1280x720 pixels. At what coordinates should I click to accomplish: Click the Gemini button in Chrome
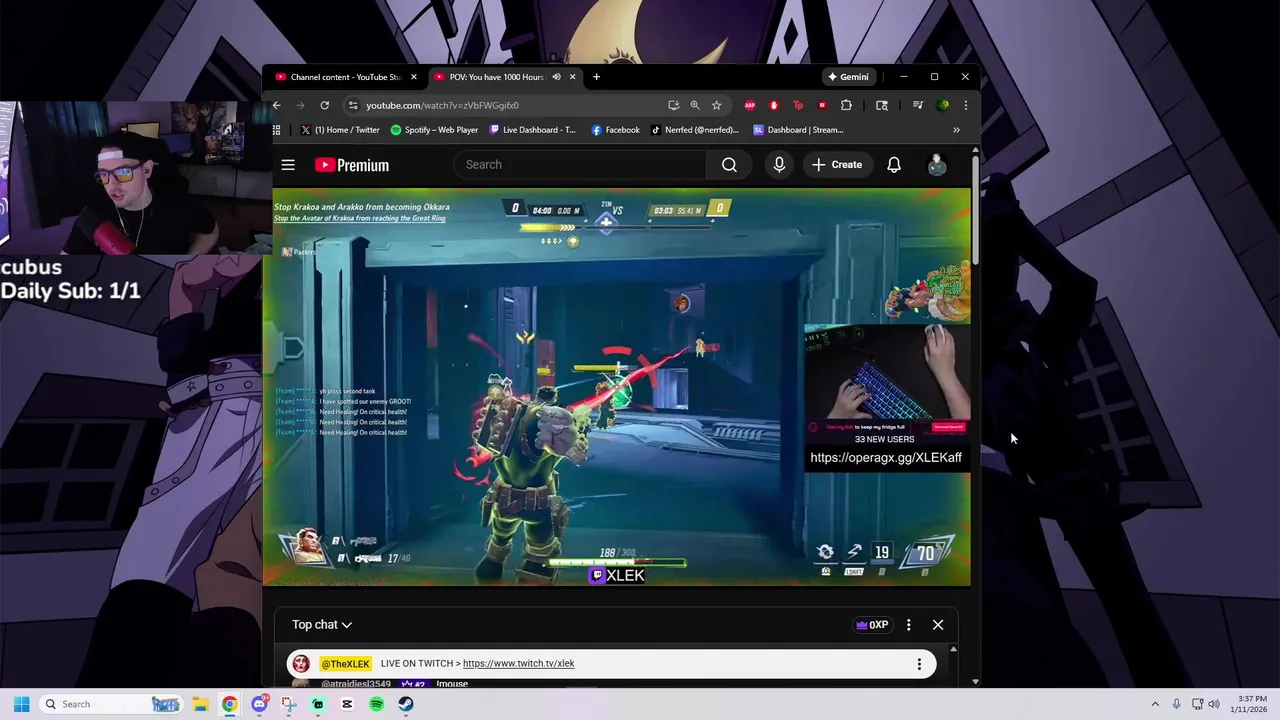[848, 77]
